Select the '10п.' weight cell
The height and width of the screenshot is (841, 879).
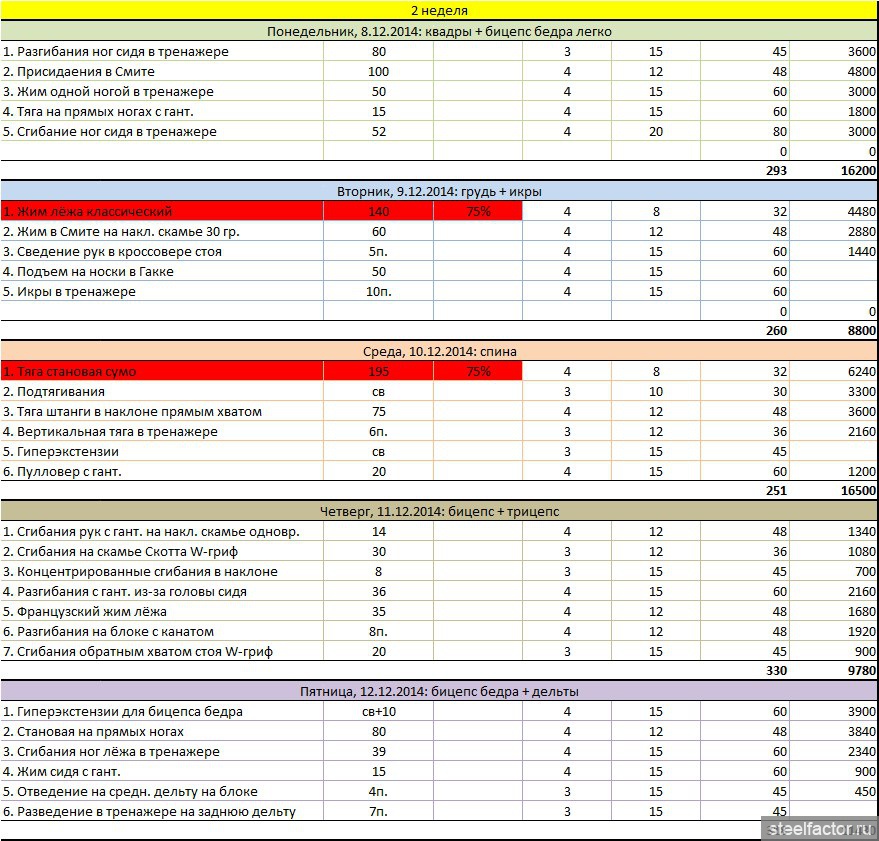[378, 292]
